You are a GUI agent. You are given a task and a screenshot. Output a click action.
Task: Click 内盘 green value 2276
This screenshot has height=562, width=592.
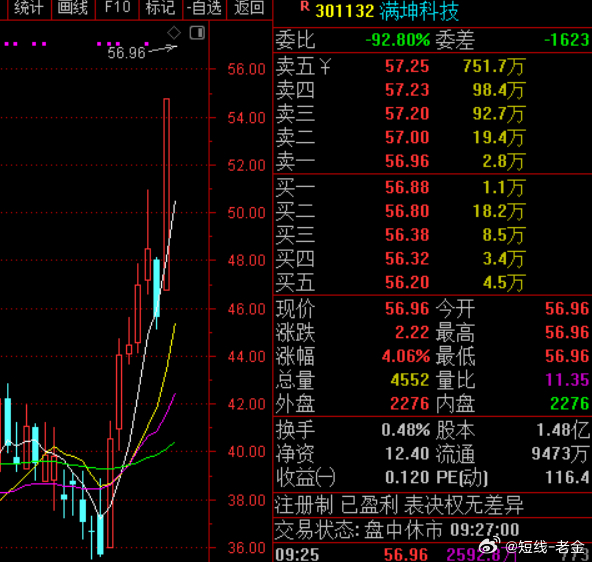pos(570,404)
